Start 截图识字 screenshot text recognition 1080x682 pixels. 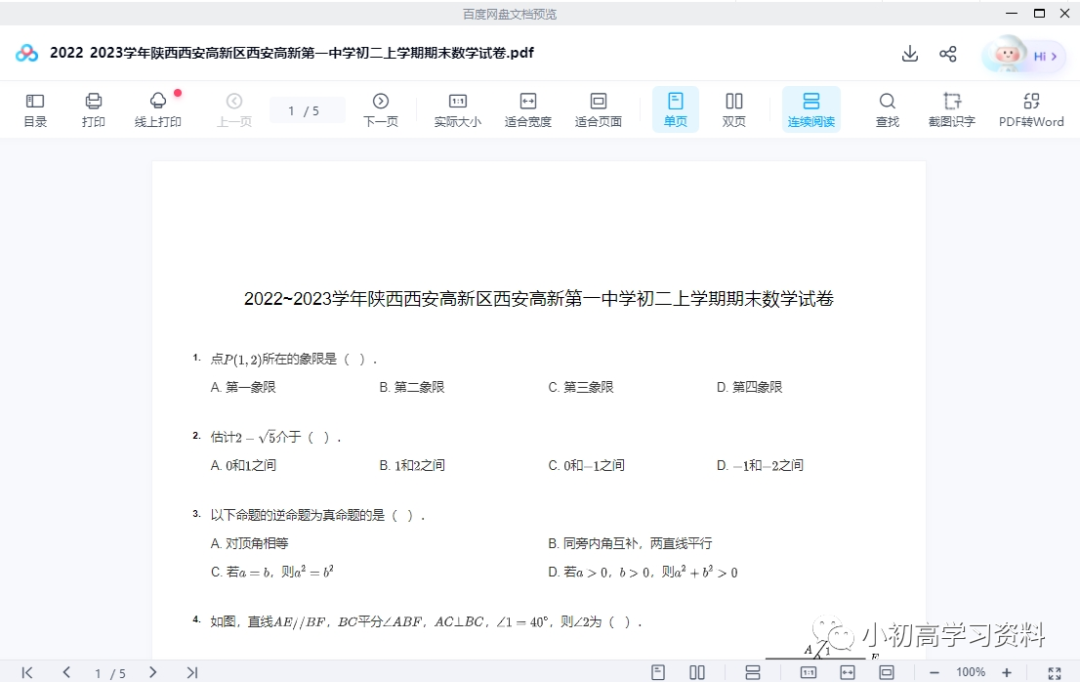point(952,110)
